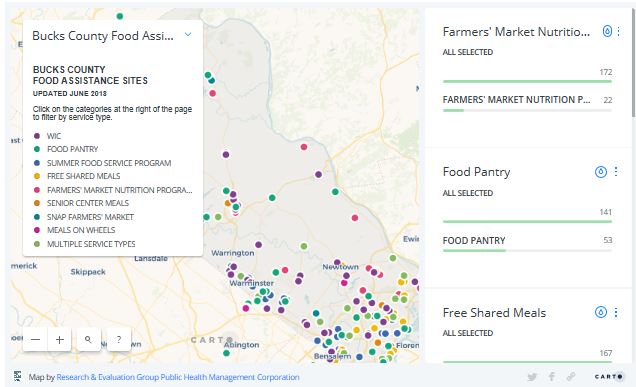Open the map help question mark
636x387 pixels.
coord(119,340)
